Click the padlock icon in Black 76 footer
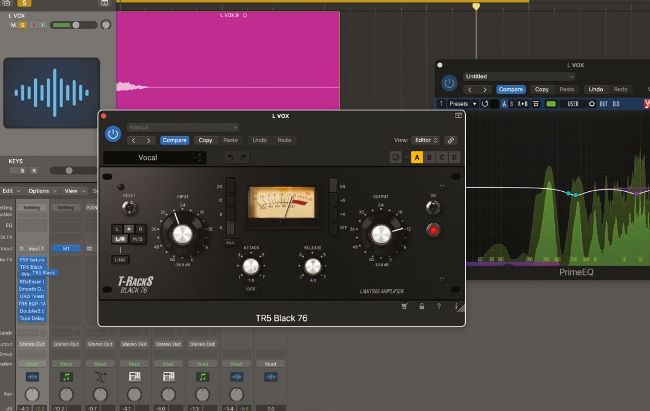 pos(421,306)
